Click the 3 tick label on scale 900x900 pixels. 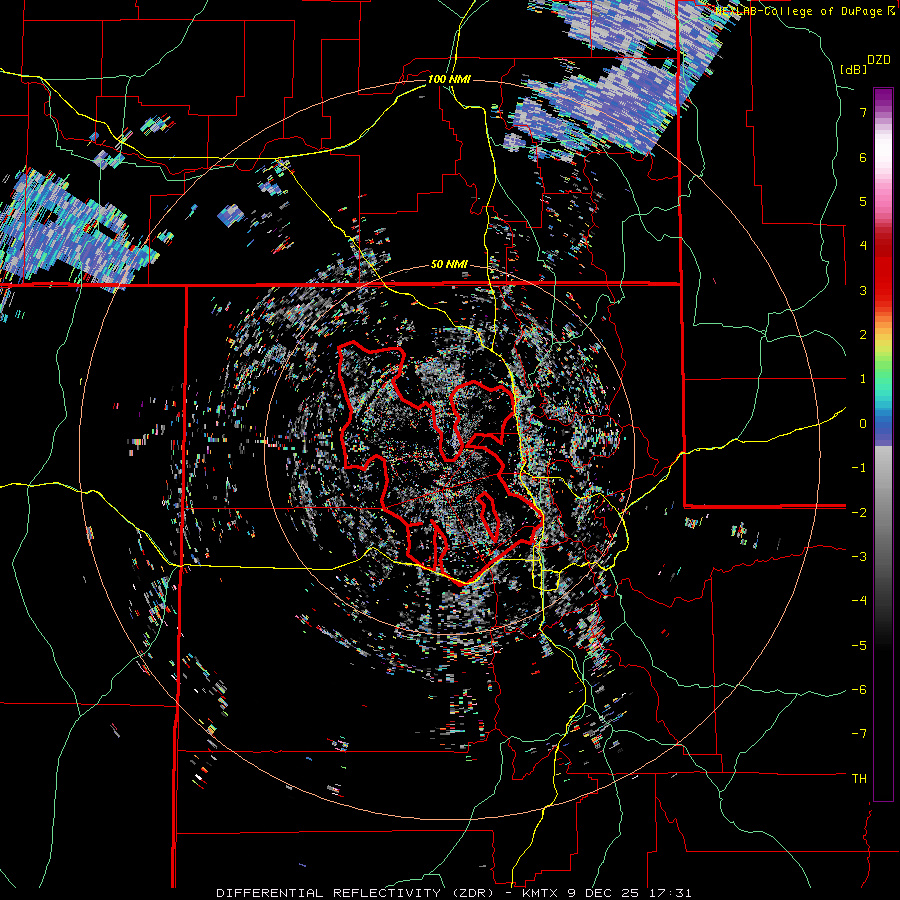(863, 290)
